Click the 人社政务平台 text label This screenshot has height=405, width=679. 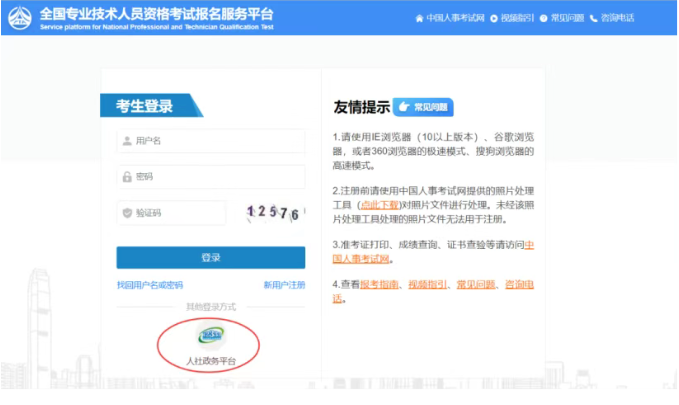(x=211, y=361)
